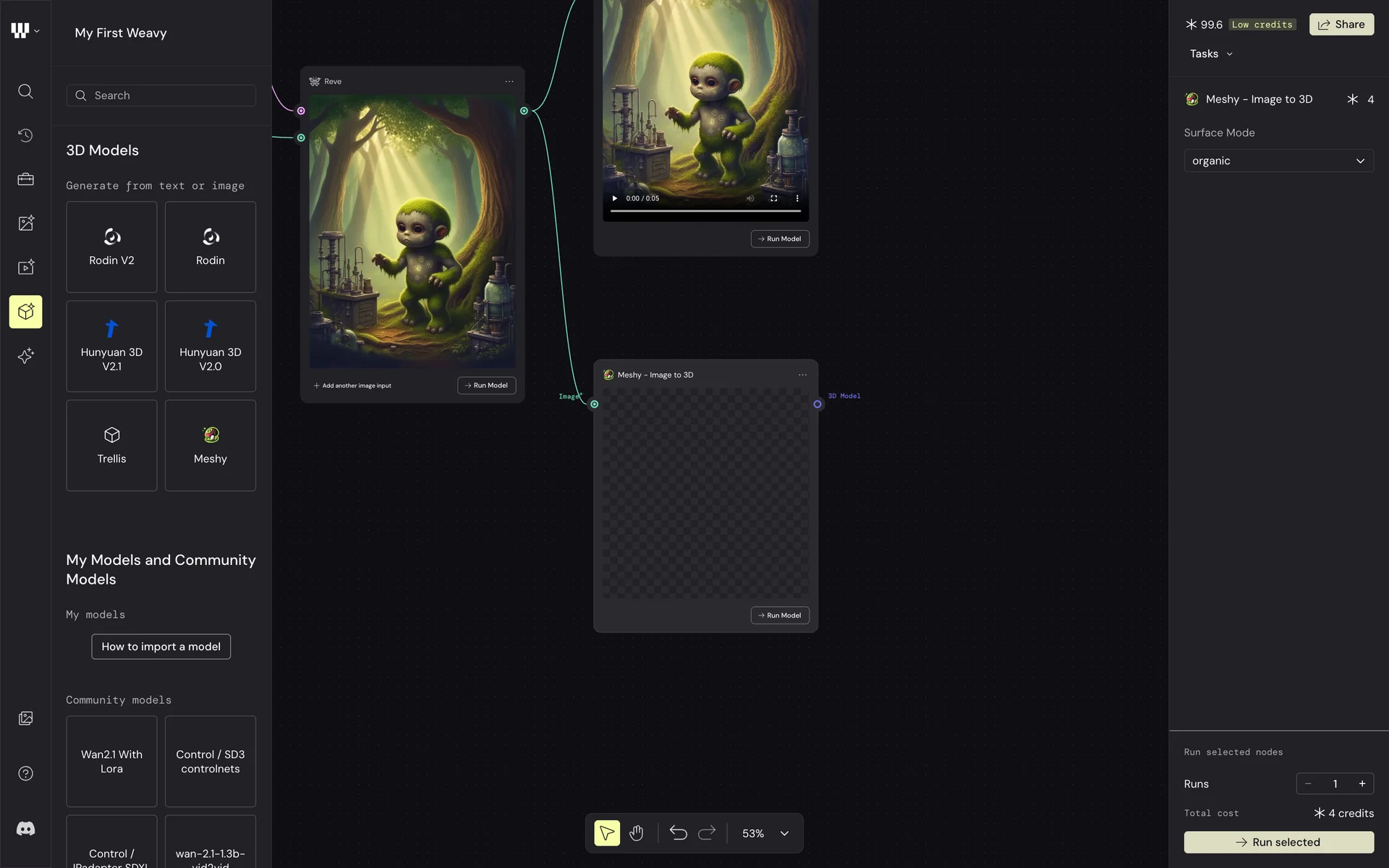1389x868 pixels.
Task: Open the video models sidebar icon
Action: point(25,268)
